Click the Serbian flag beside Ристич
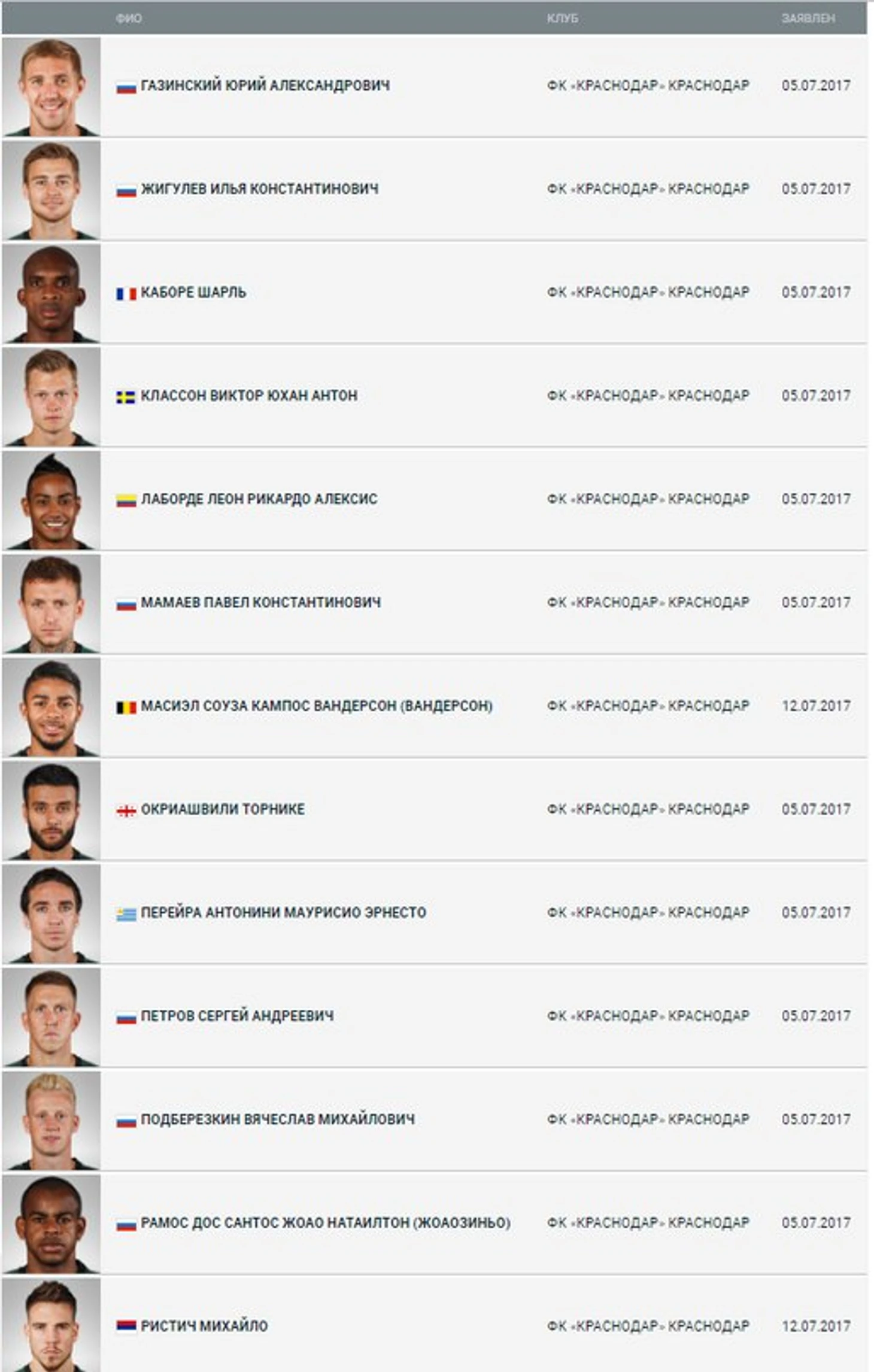The width and height of the screenshot is (874, 1372). point(126,1328)
